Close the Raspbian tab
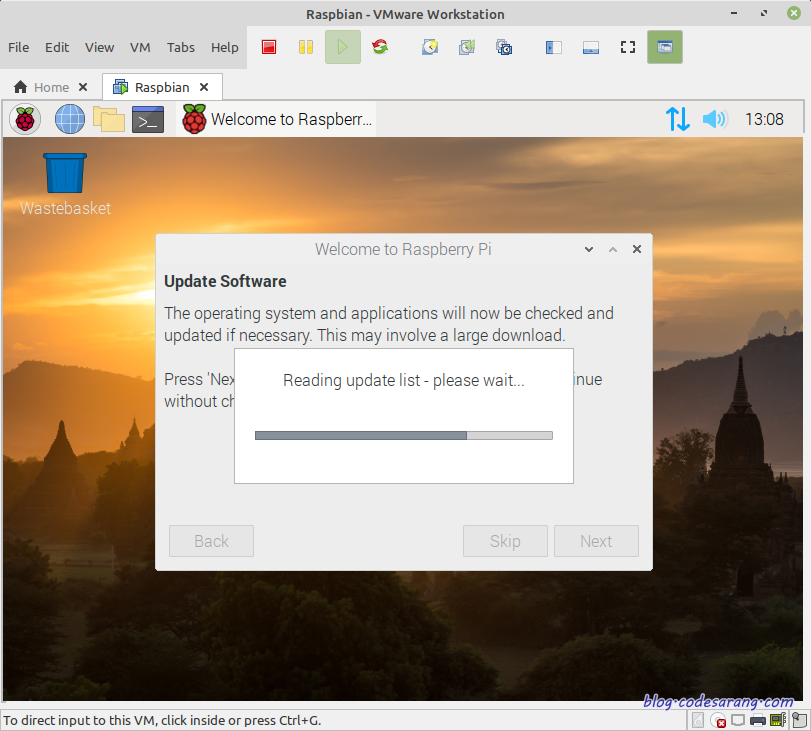The height and width of the screenshot is (731, 811). pos(204,87)
